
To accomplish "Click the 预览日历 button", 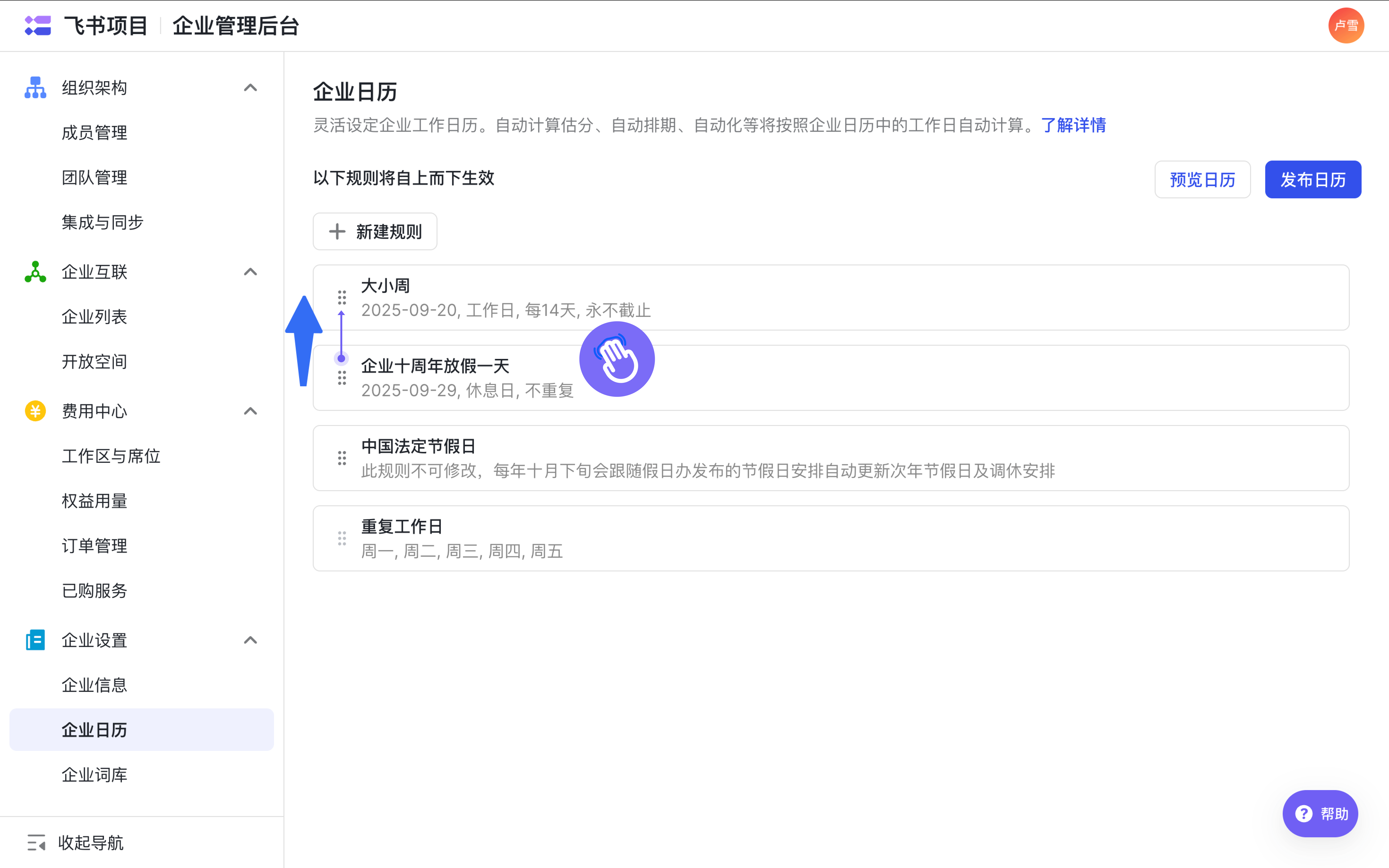I will click(1202, 180).
